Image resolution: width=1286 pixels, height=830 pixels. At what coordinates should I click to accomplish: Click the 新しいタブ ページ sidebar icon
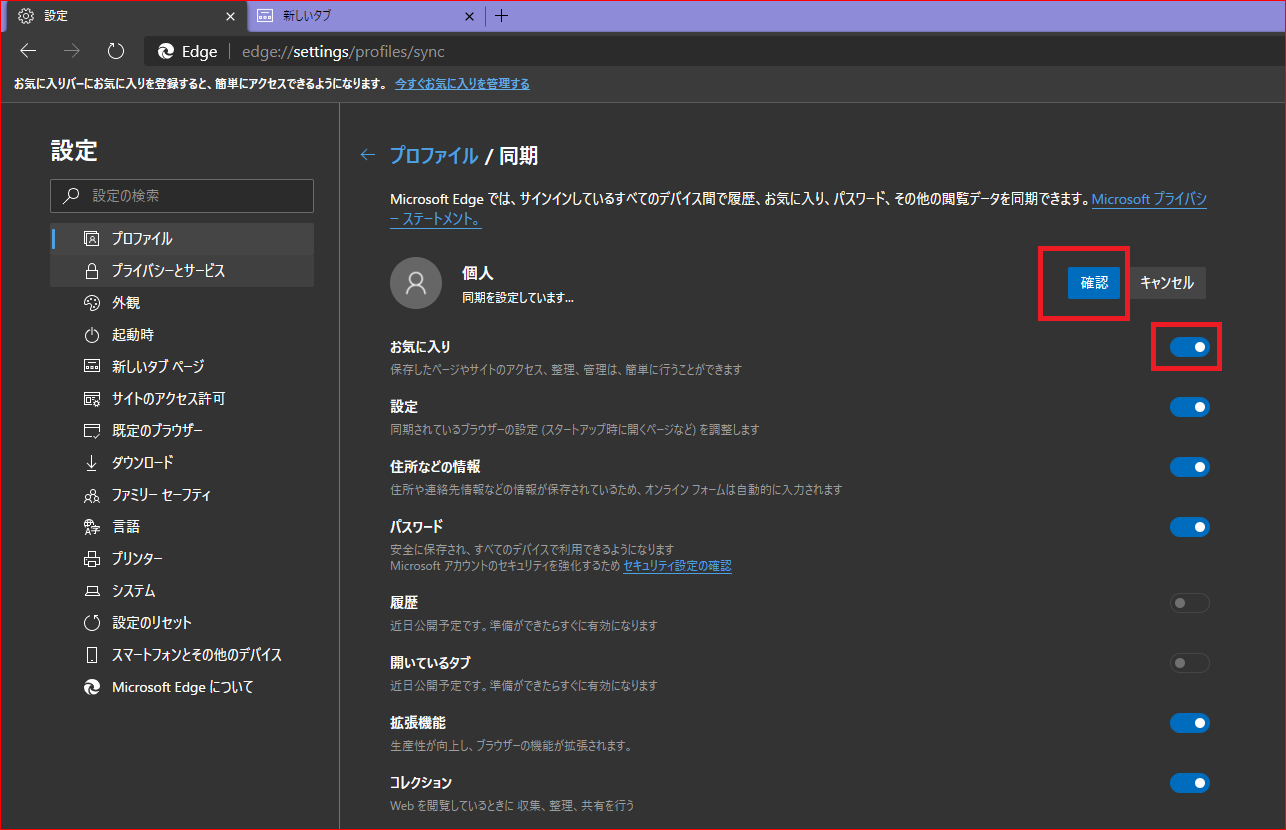coord(92,367)
